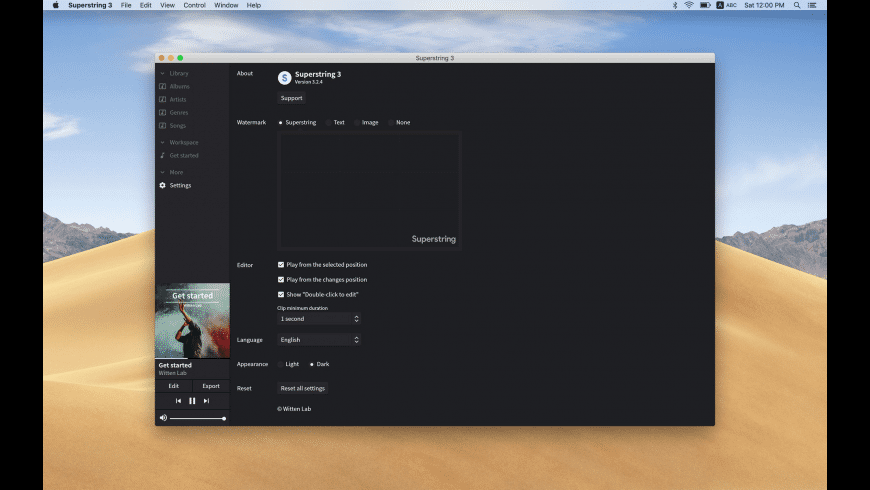The image size is (870, 490).
Task: Click the Get started album artwork
Action: [x=193, y=321]
